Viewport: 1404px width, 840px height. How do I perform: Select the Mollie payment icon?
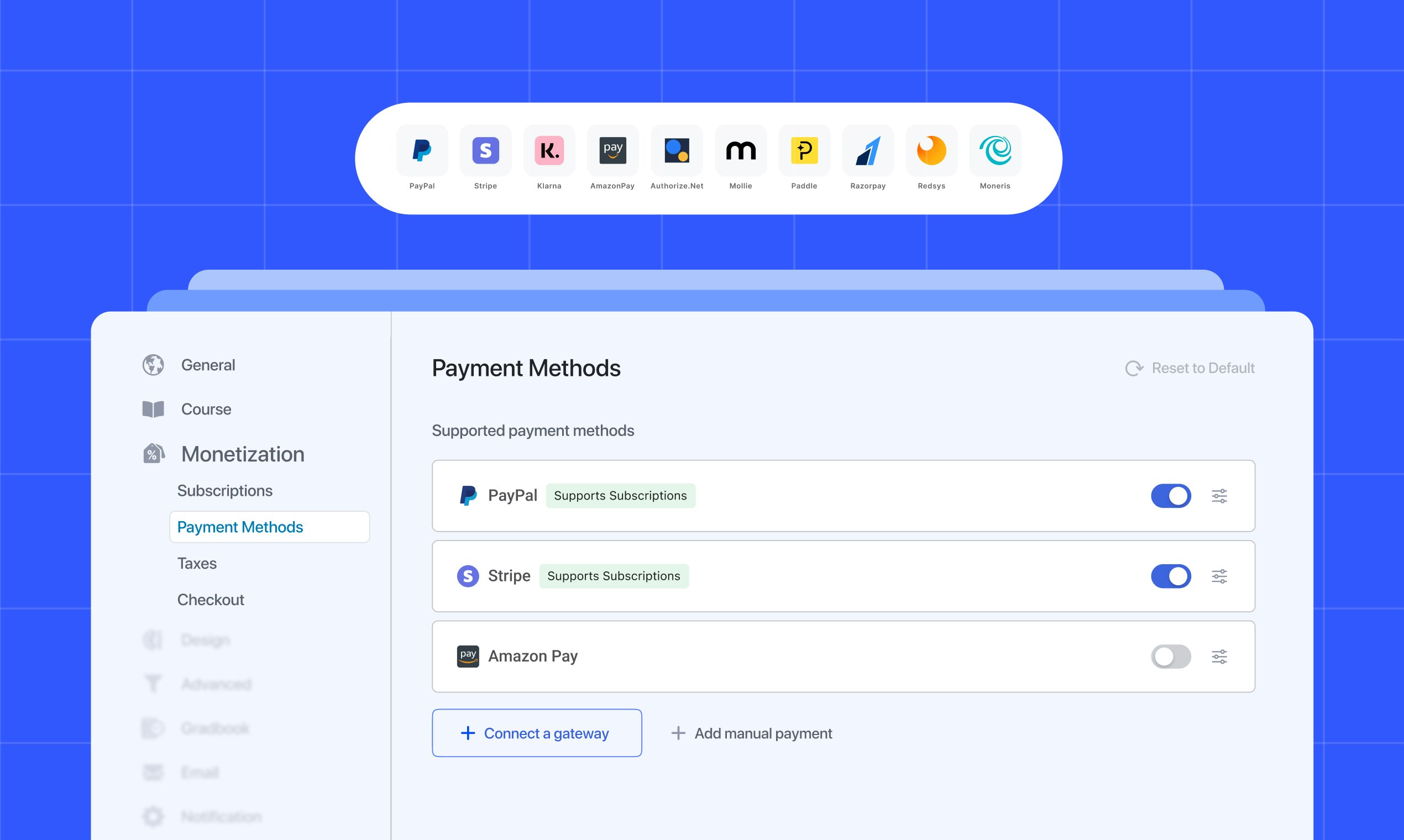[x=741, y=150]
